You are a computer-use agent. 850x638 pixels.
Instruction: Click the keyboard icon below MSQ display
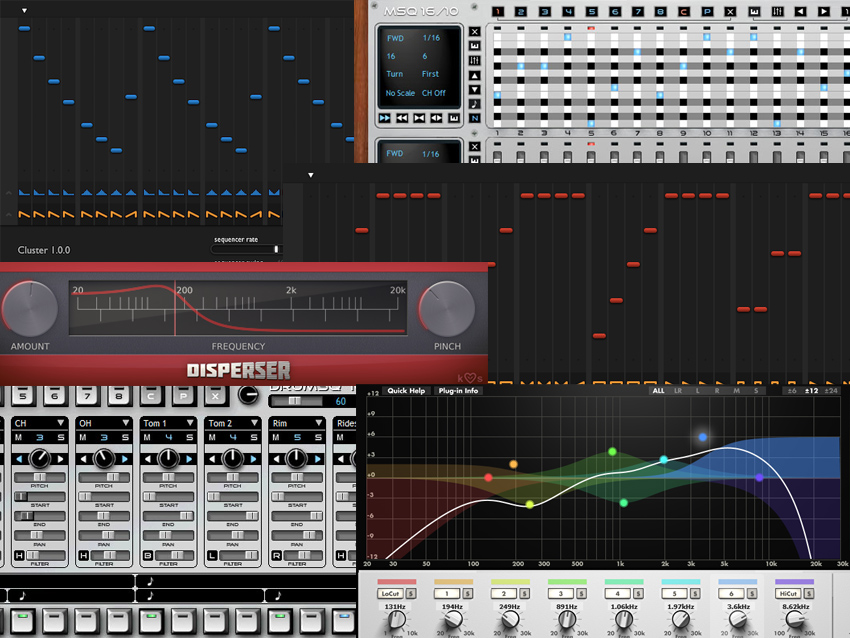tap(454, 118)
